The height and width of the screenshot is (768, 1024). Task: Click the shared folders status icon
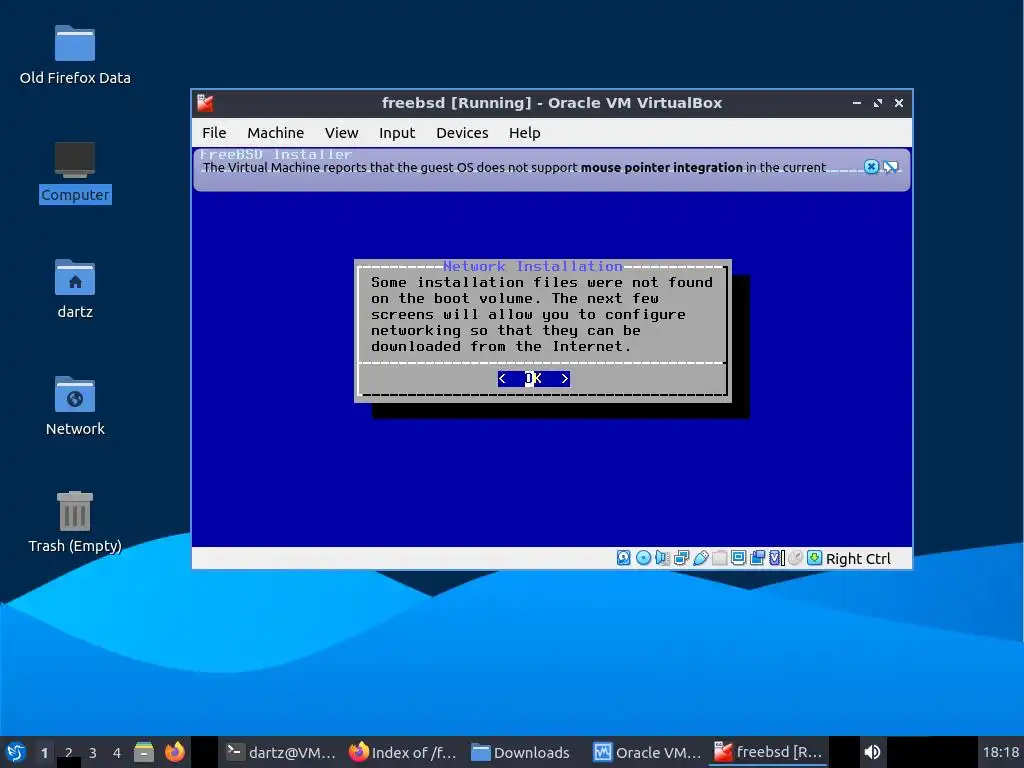[x=720, y=558]
